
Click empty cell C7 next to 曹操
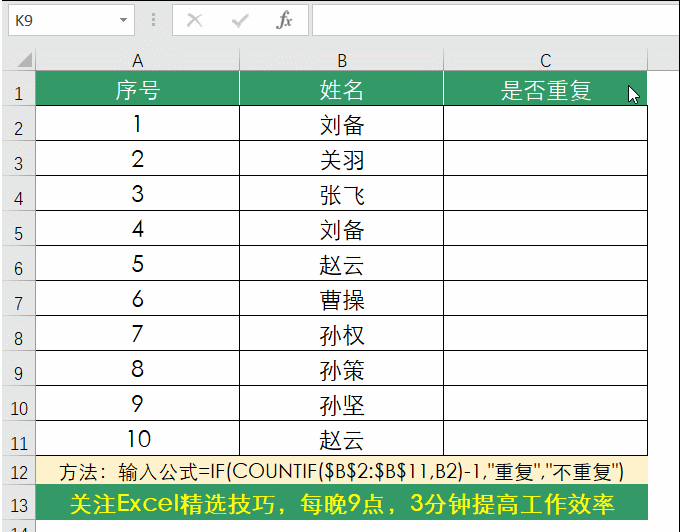[x=546, y=299]
